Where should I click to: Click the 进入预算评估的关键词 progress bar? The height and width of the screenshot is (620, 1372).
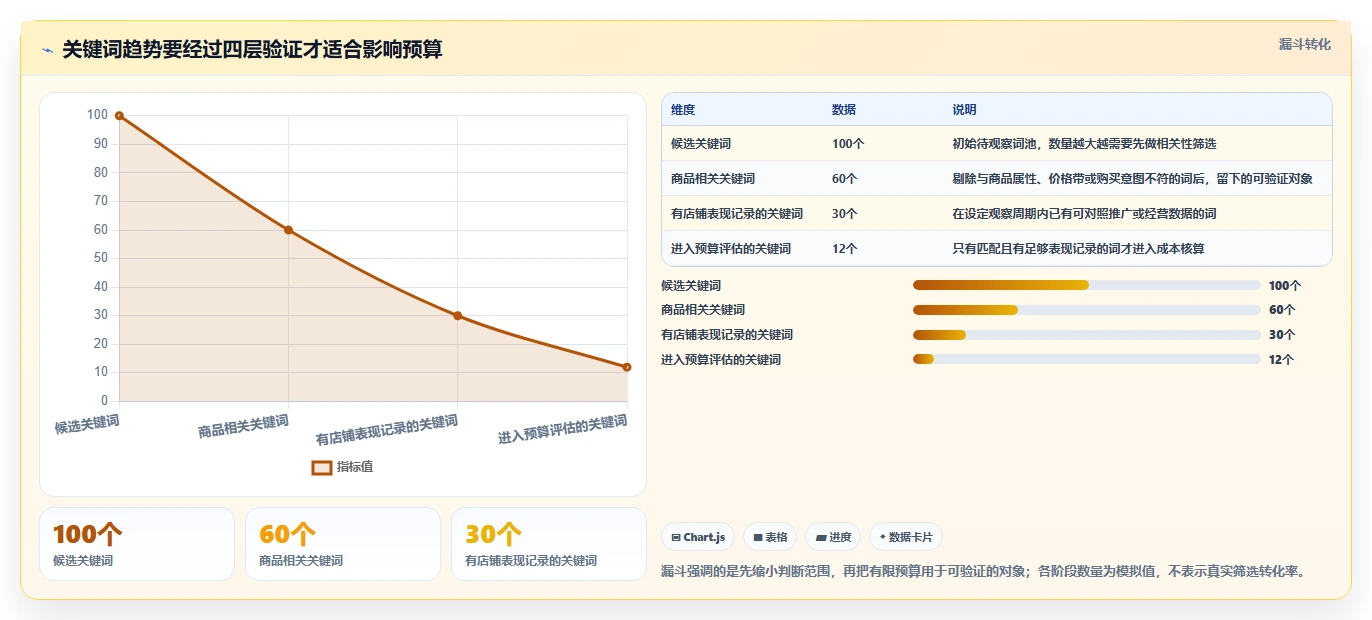point(1087,359)
